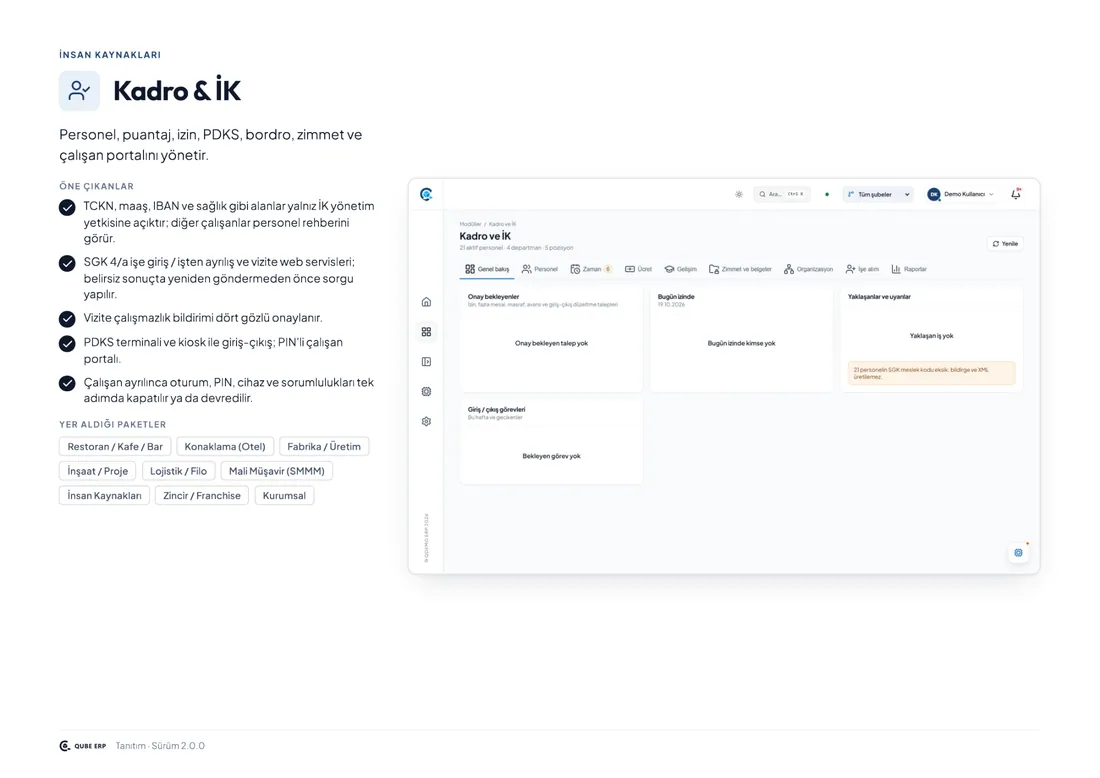1100x778 pixels.
Task: Toggle the sun theme switch in the header
Action: point(739,194)
